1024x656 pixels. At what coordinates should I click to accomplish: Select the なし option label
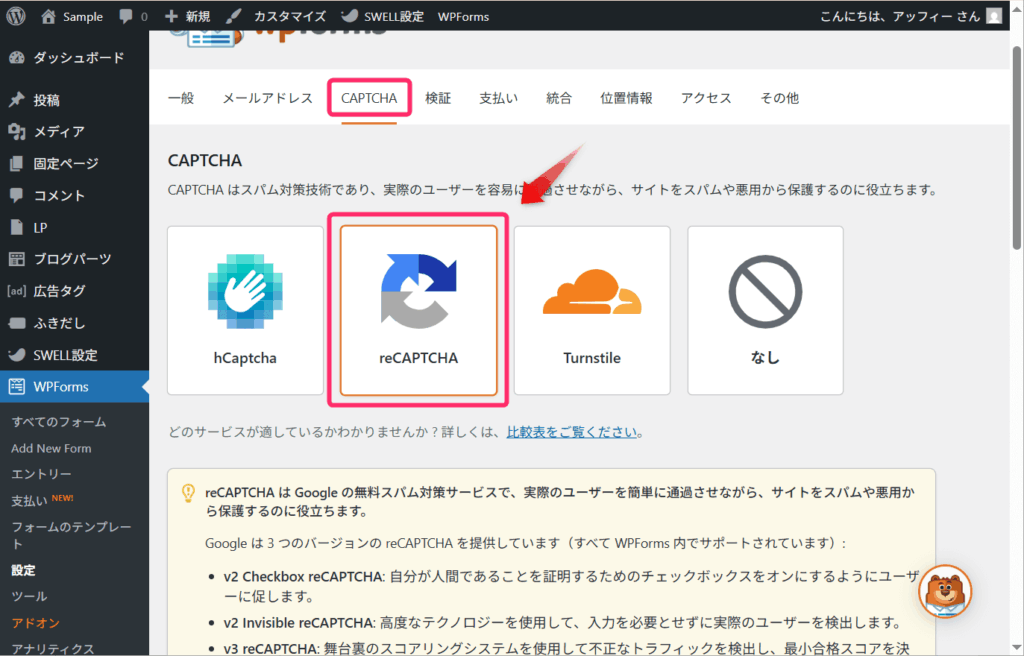(765, 357)
